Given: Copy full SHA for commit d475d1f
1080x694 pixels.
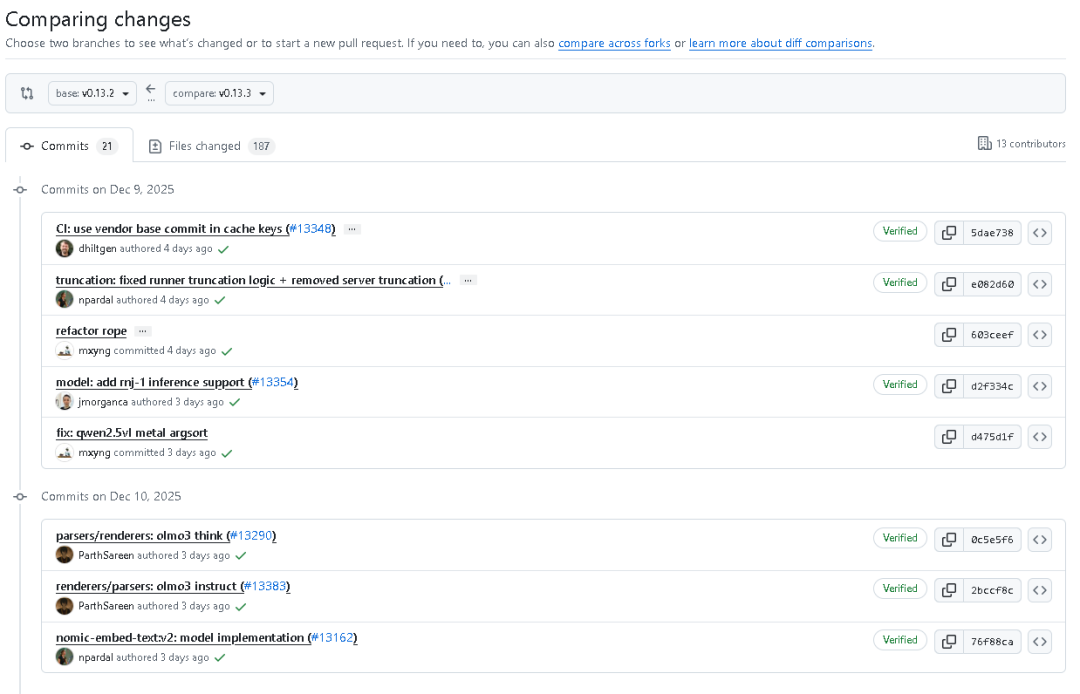Looking at the screenshot, I should pyautogui.click(x=948, y=437).
